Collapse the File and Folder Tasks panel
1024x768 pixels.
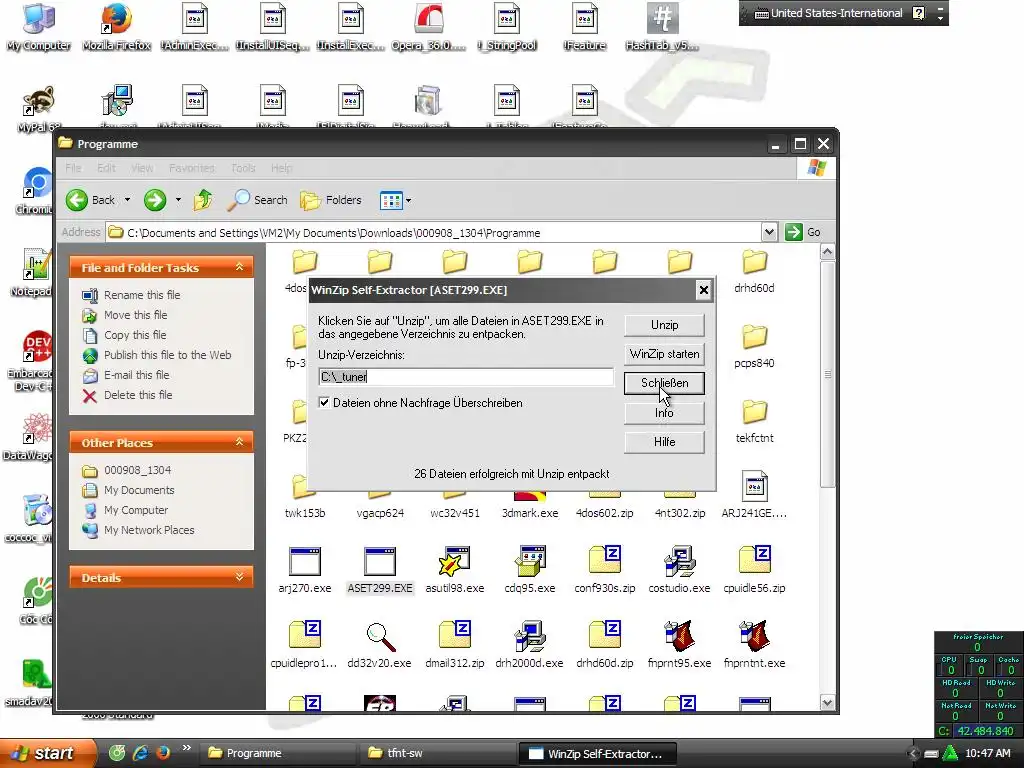(240, 267)
